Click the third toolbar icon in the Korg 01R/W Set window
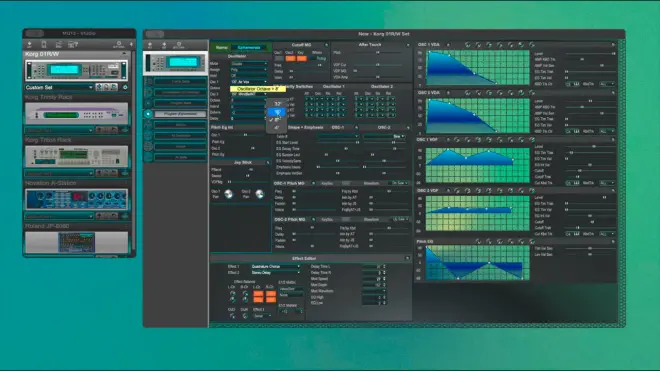Viewport: 660px width, 371px height. [178, 45]
